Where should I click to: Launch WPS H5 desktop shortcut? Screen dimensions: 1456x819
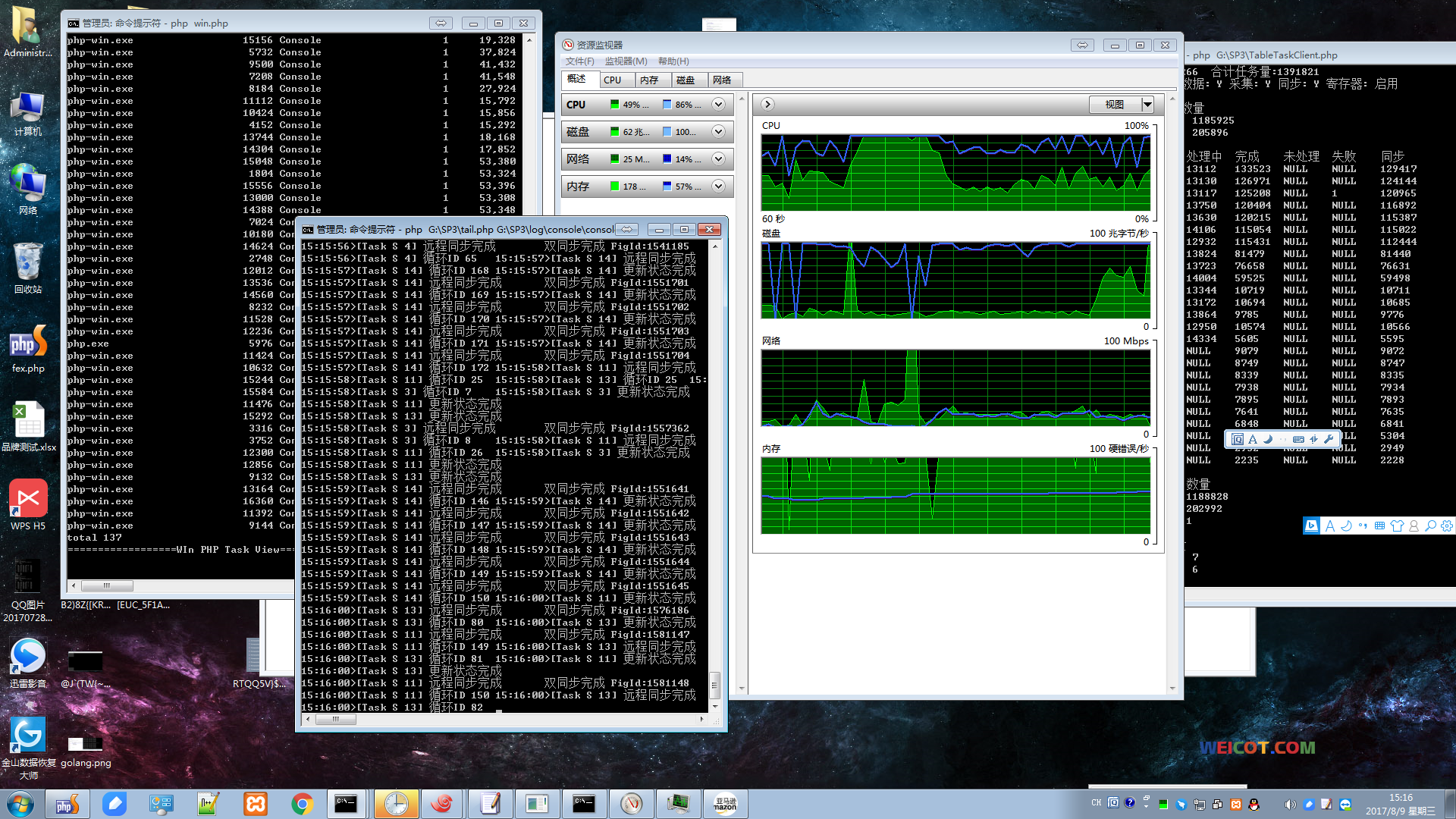click(x=28, y=504)
